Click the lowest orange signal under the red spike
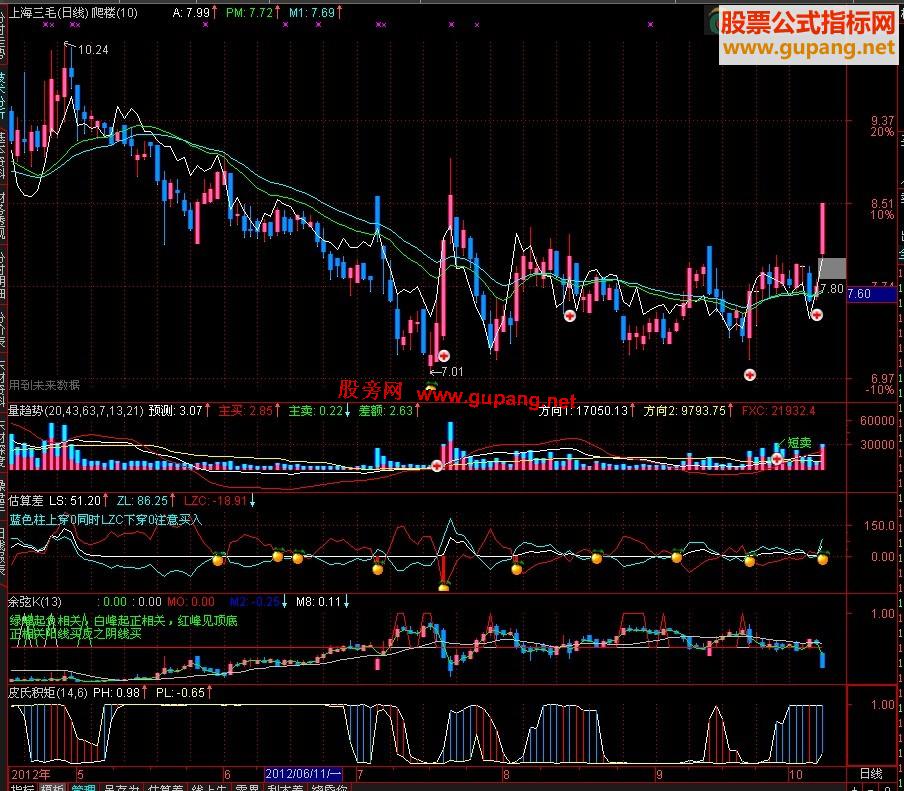This screenshot has height=791, width=904. pyautogui.click(x=443, y=587)
